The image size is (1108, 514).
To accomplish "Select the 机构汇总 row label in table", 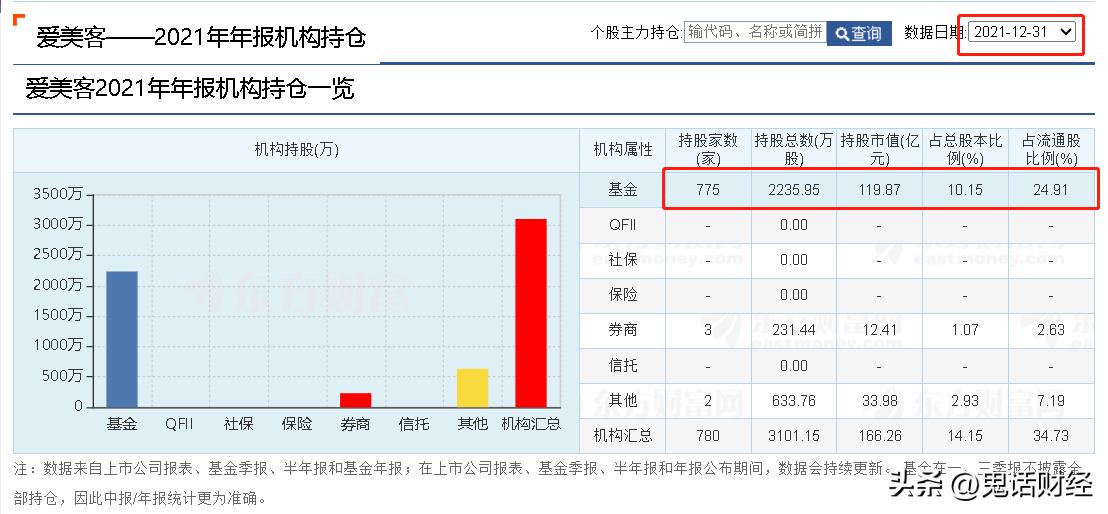I will pyautogui.click(x=623, y=436).
